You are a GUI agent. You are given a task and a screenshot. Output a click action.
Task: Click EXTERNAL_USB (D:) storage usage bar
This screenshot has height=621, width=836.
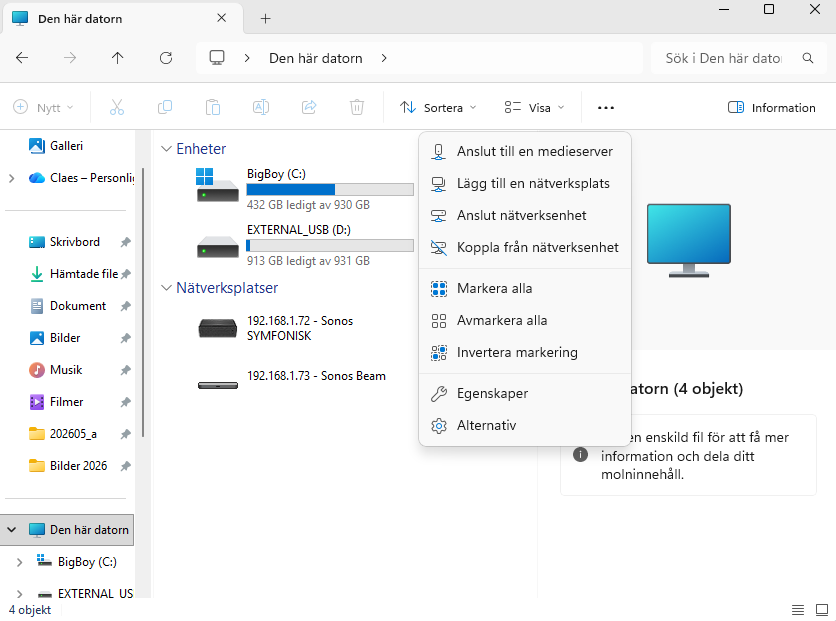tap(329, 245)
